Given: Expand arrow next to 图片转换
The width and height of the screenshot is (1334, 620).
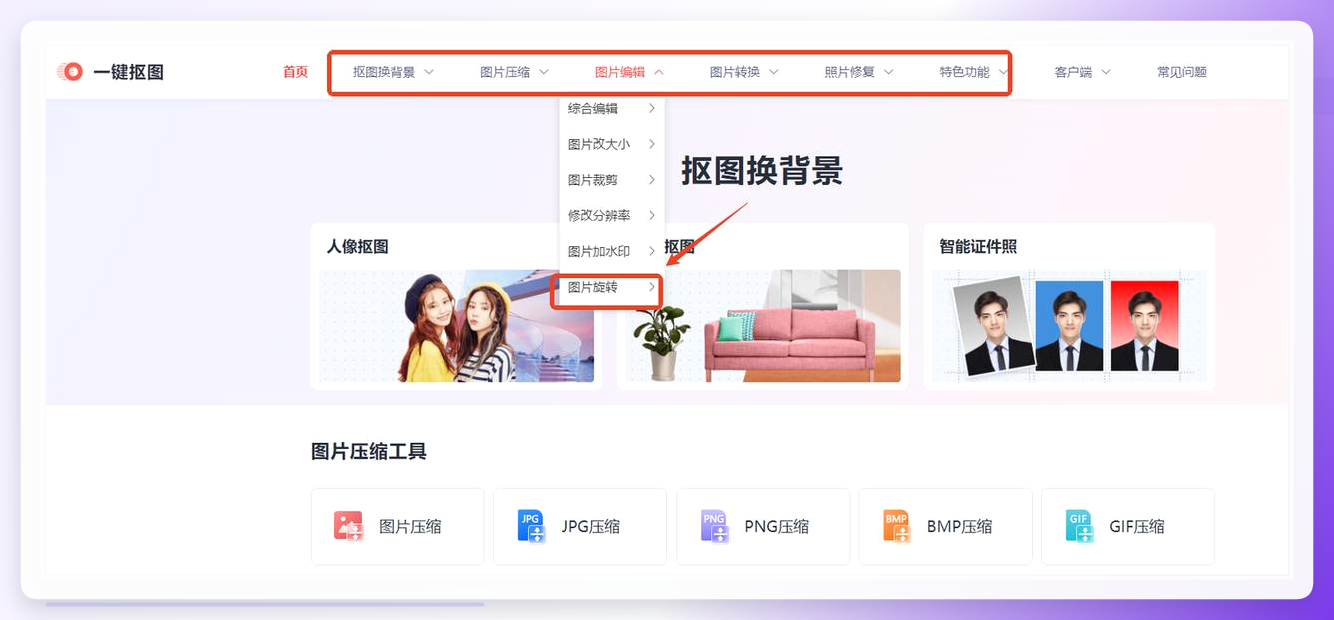Looking at the screenshot, I should coord(773,72).
